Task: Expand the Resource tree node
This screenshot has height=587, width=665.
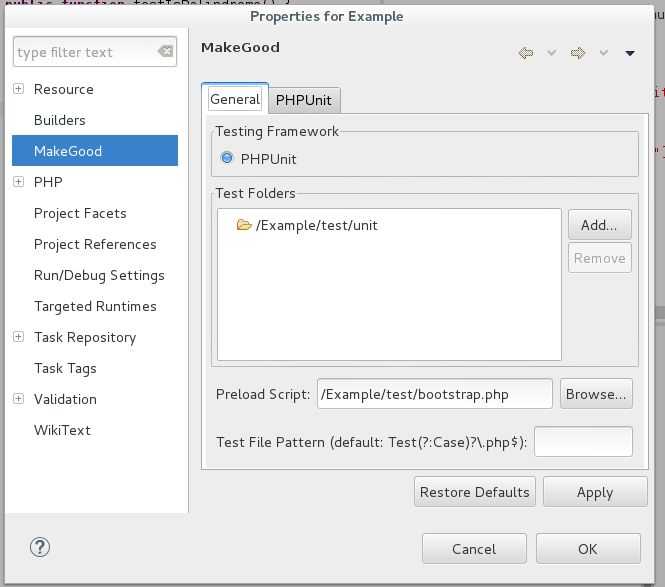Action: coord(18,89)
